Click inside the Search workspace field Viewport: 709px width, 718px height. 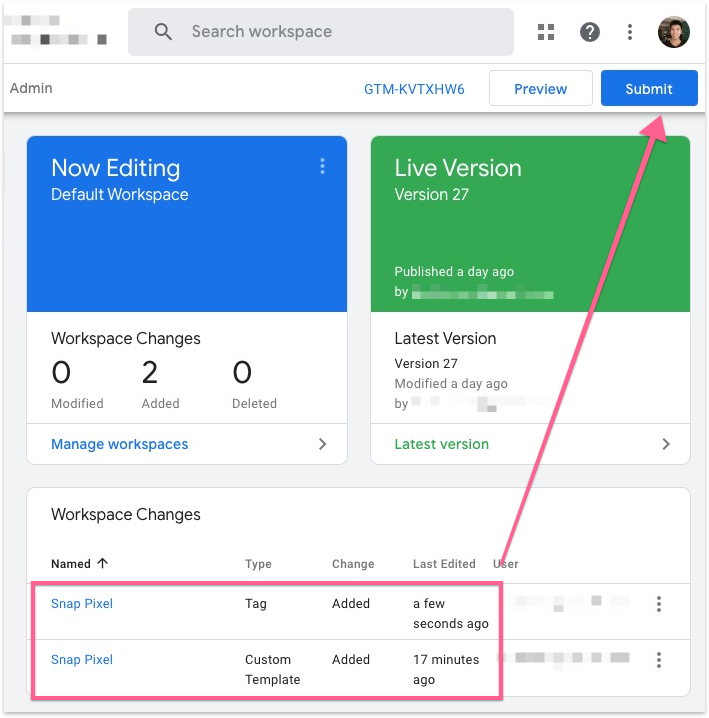click(340, 32)
